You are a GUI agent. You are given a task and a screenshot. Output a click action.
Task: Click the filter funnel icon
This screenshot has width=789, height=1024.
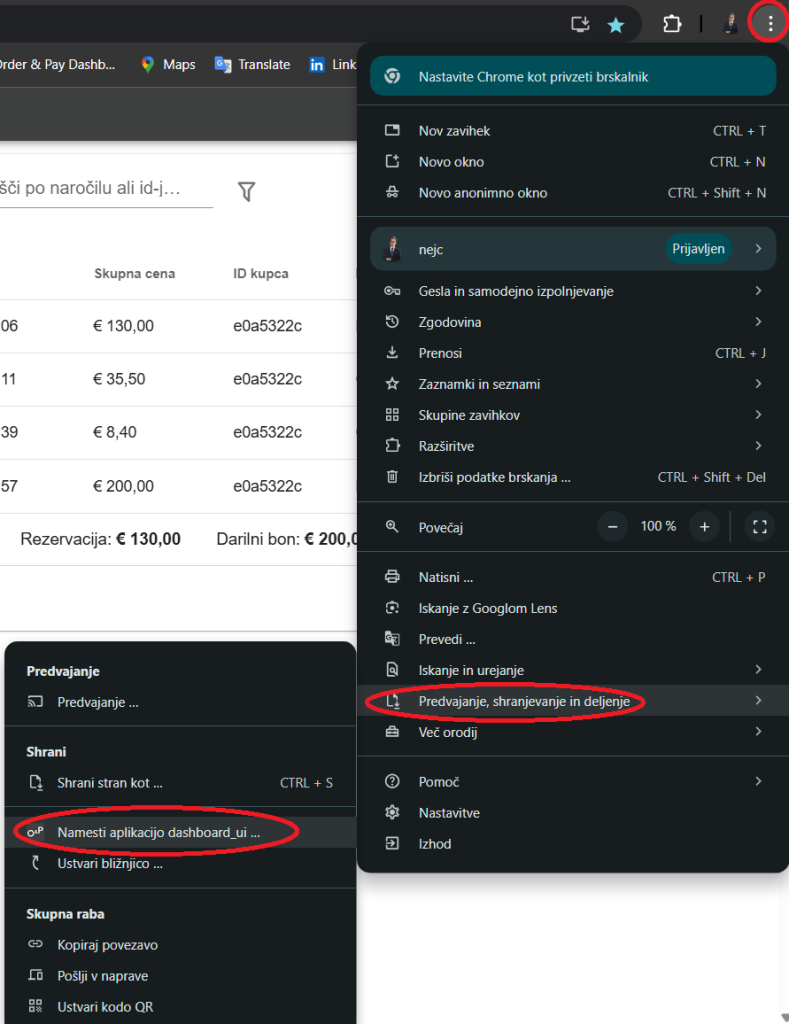[x=246, y=191]
